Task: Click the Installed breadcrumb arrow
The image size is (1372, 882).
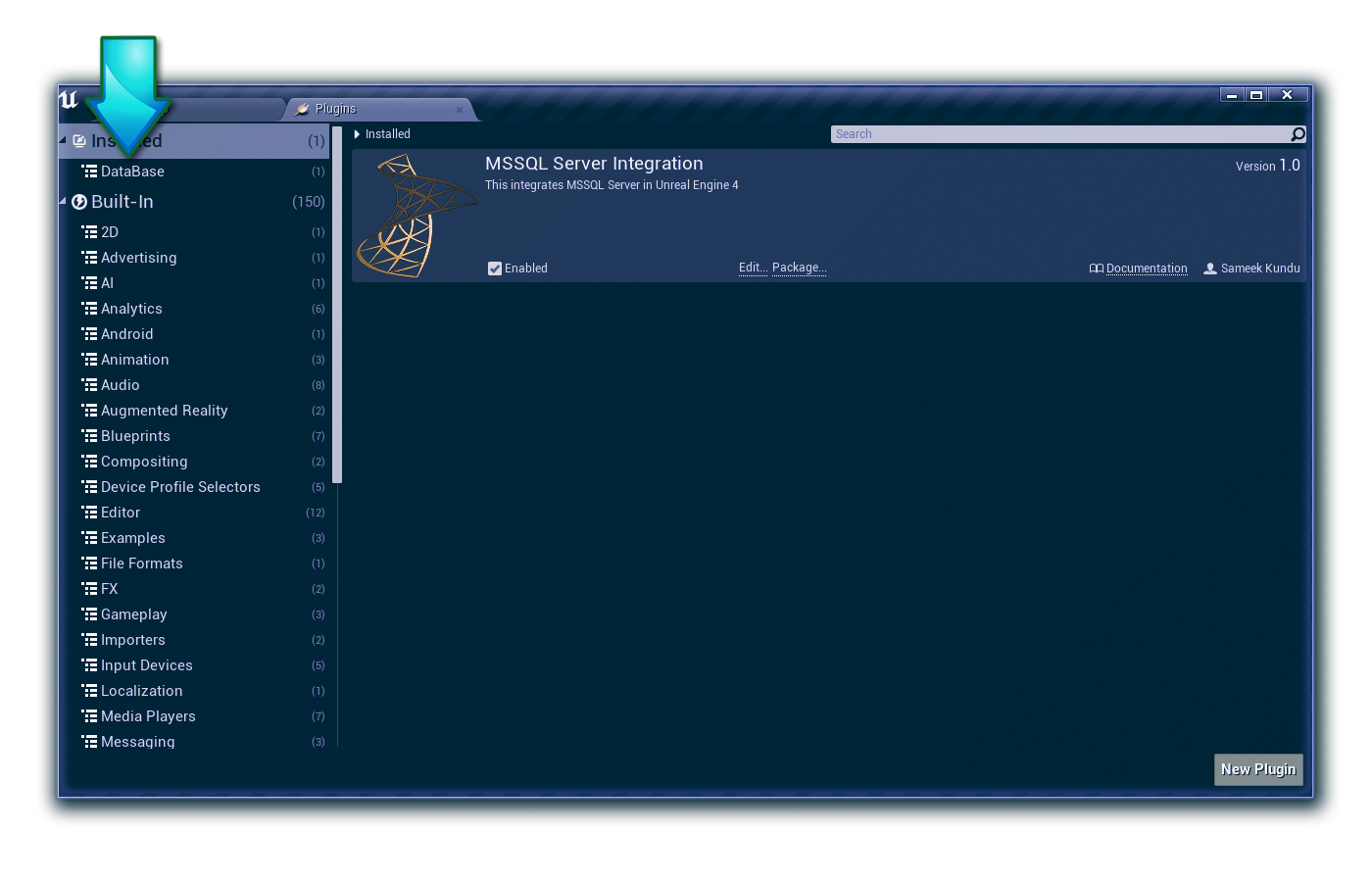Action: point(357,134)
